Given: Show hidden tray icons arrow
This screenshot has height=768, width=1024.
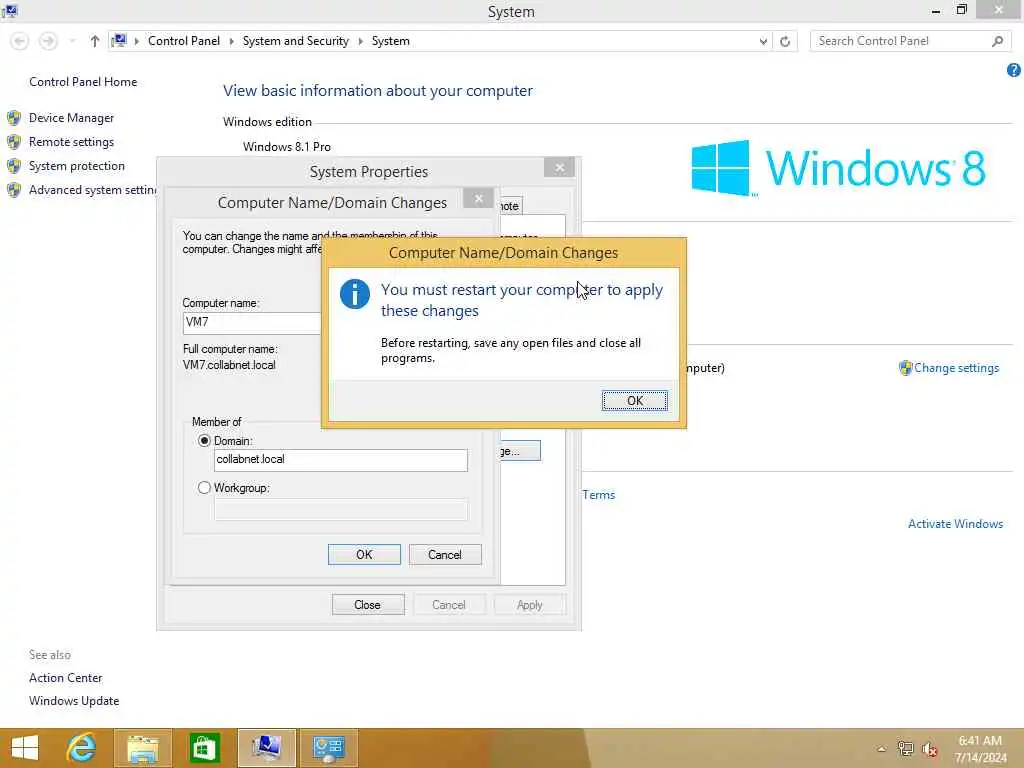Looking at the screenshot, I should (x=882, y=749).
